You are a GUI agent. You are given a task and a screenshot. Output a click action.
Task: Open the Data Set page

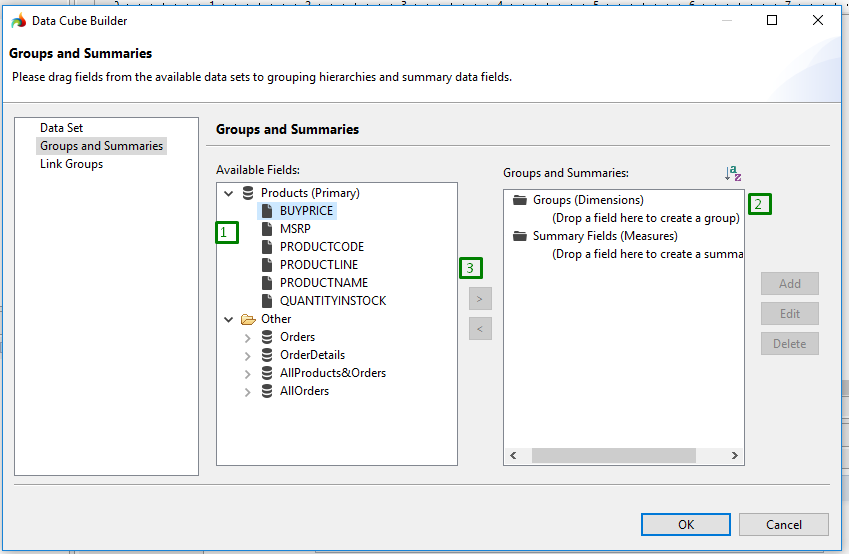point(61,128)
